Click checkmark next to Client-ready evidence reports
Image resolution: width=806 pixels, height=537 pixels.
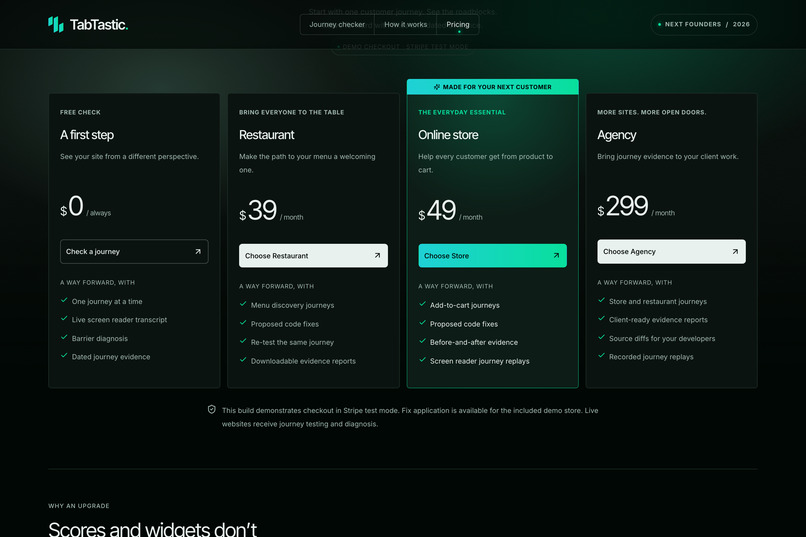(601, 319)
